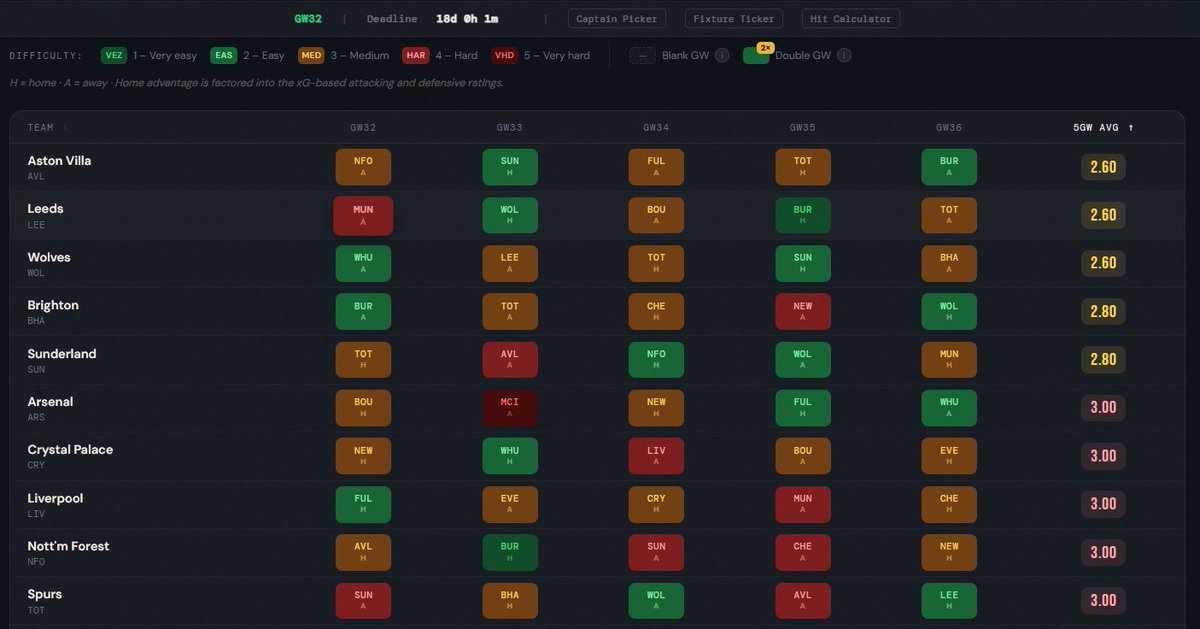Open the Aston Villa team row name
This screenshot has height=629, width=1200.
59,161
